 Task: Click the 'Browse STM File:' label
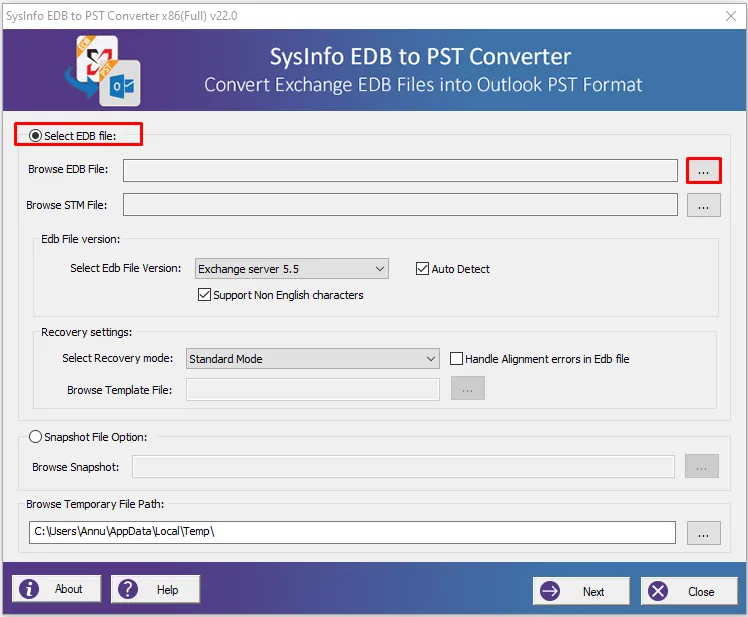pyautogui.click(x=67, y=205)
